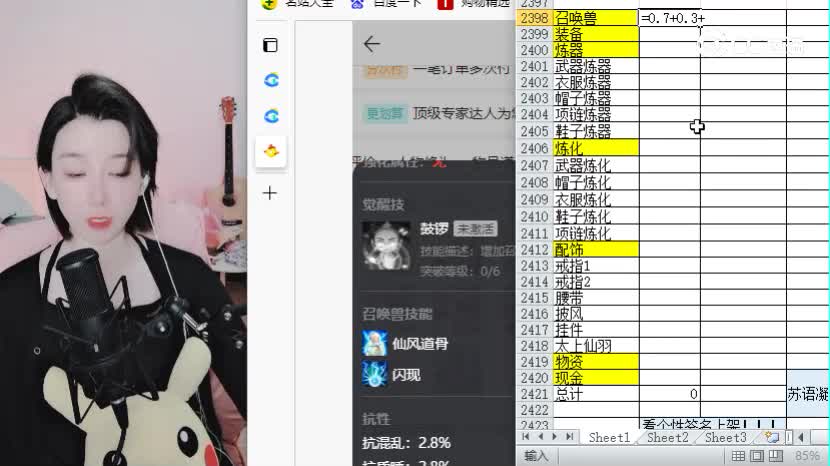Click the 仙风道骨 skill icon

(374, 343)
